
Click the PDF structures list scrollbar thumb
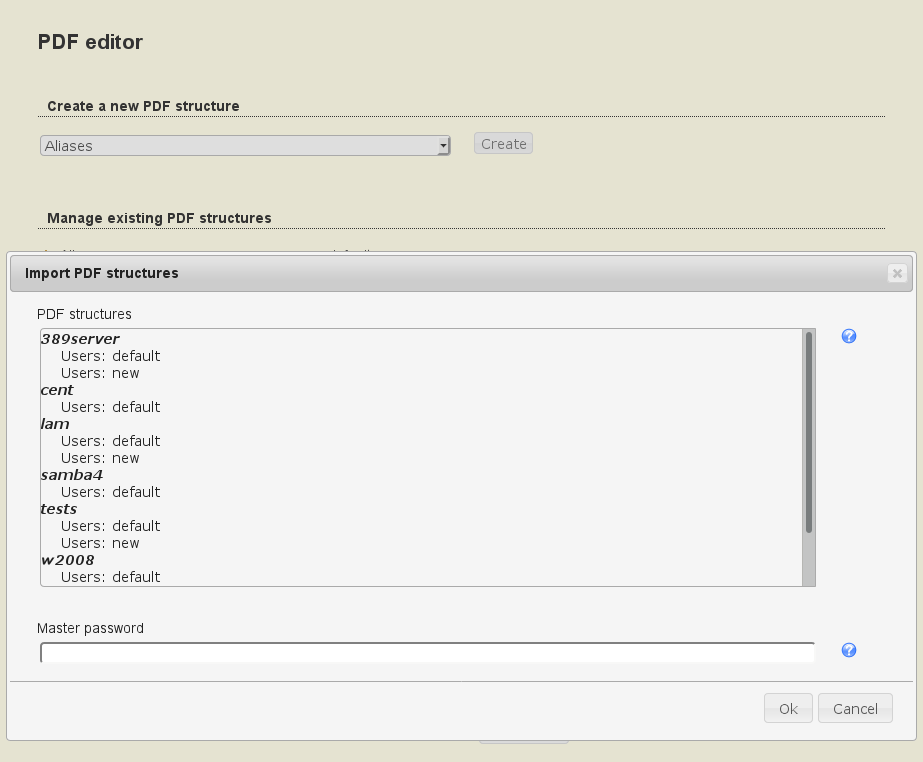pyautogui.click(x=809, y=430)
